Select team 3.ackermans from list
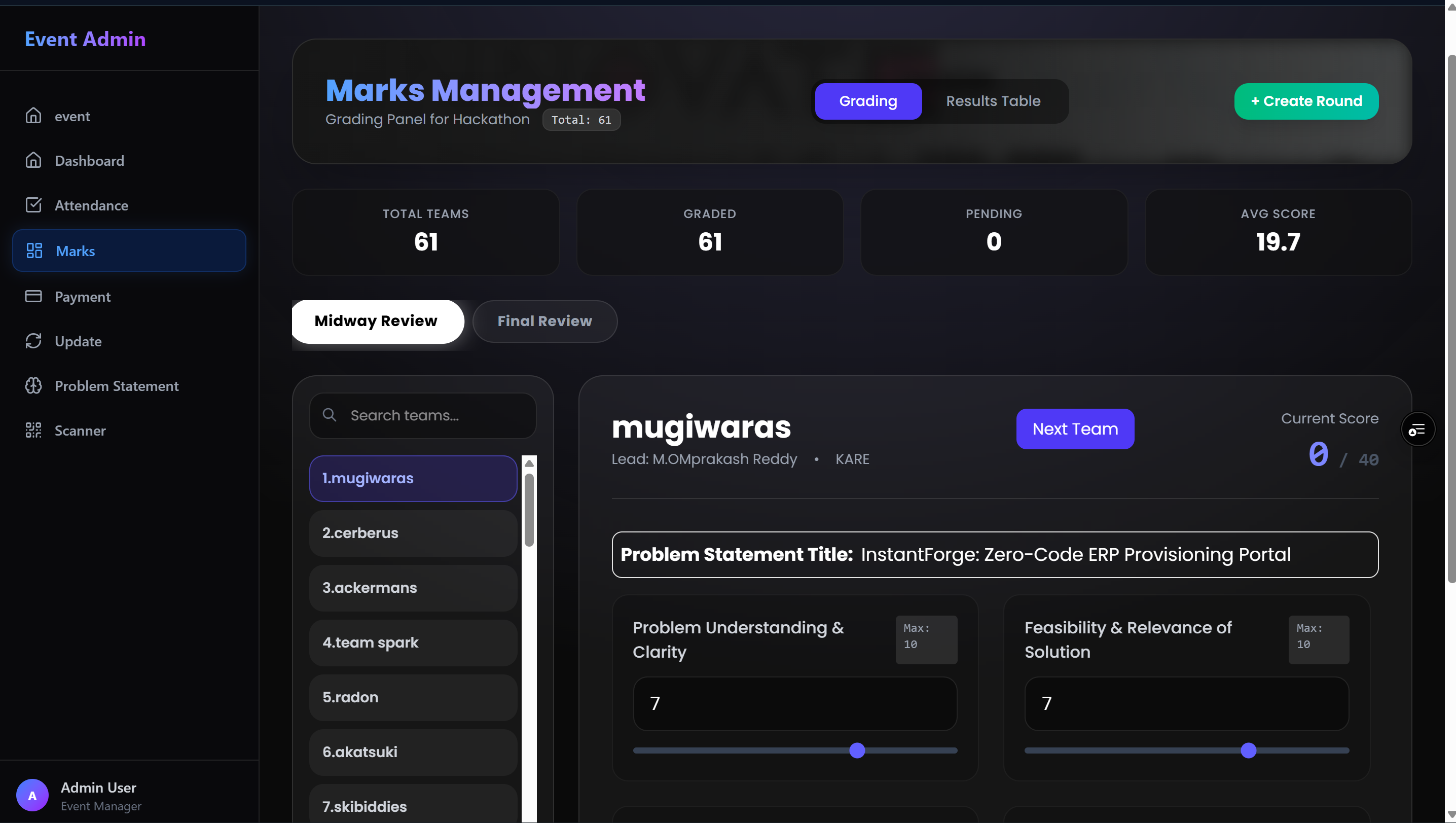Screen dimensions: 1456x823 [x=413, y=588]
